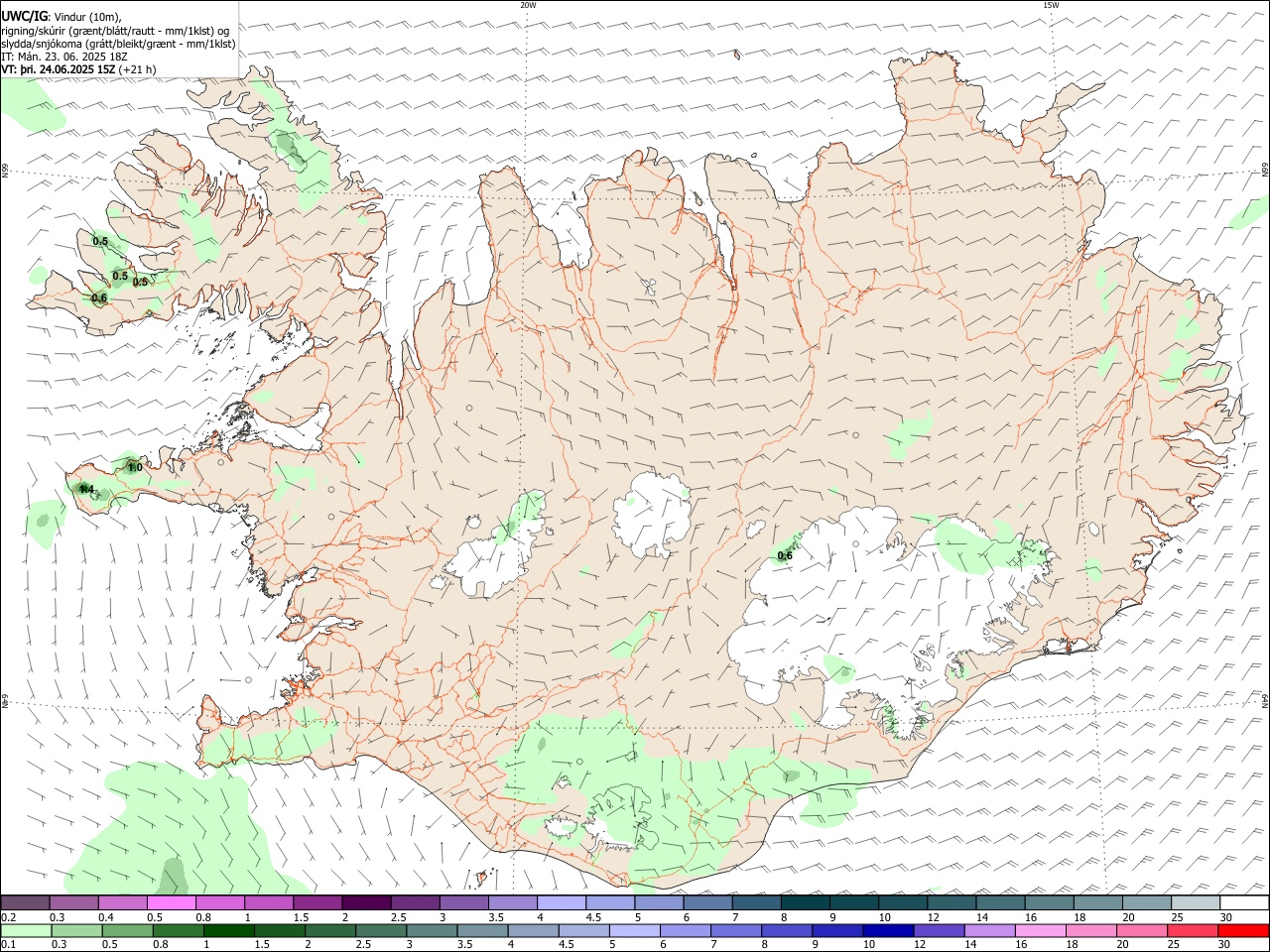Image resolution: width=1270 pixels, height=952 pixels.
Task: Click the '0.6' value in the Westfjords
Action: click(99, 297)
